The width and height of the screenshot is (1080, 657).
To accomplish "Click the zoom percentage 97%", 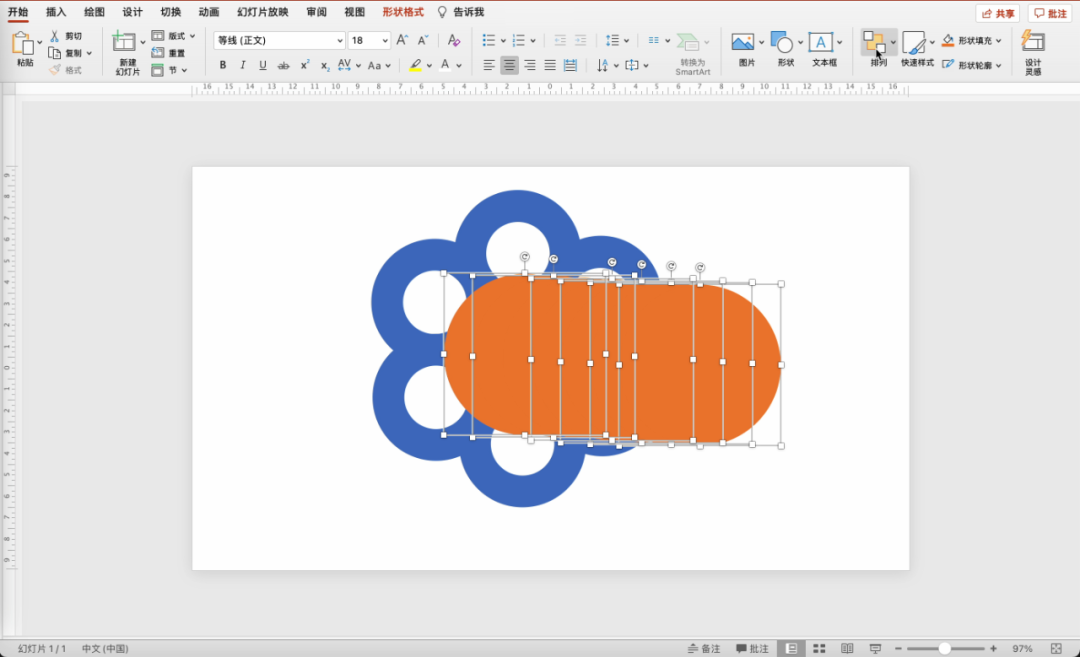I will tap(1022, 649).
